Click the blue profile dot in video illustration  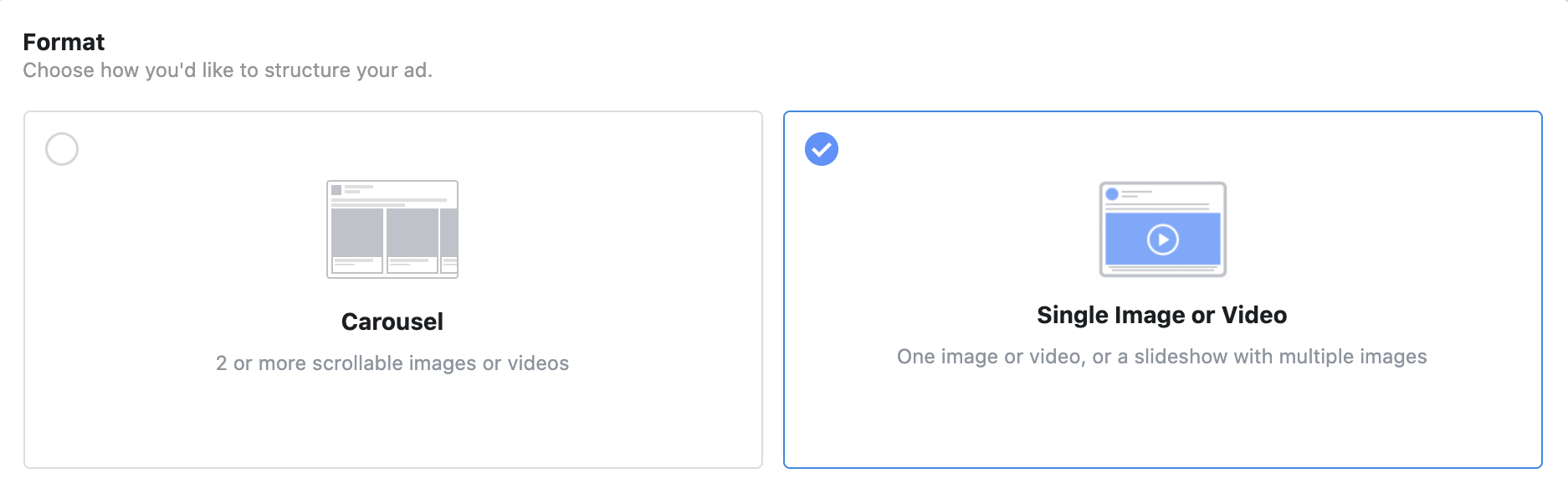tap(1112, 194)
